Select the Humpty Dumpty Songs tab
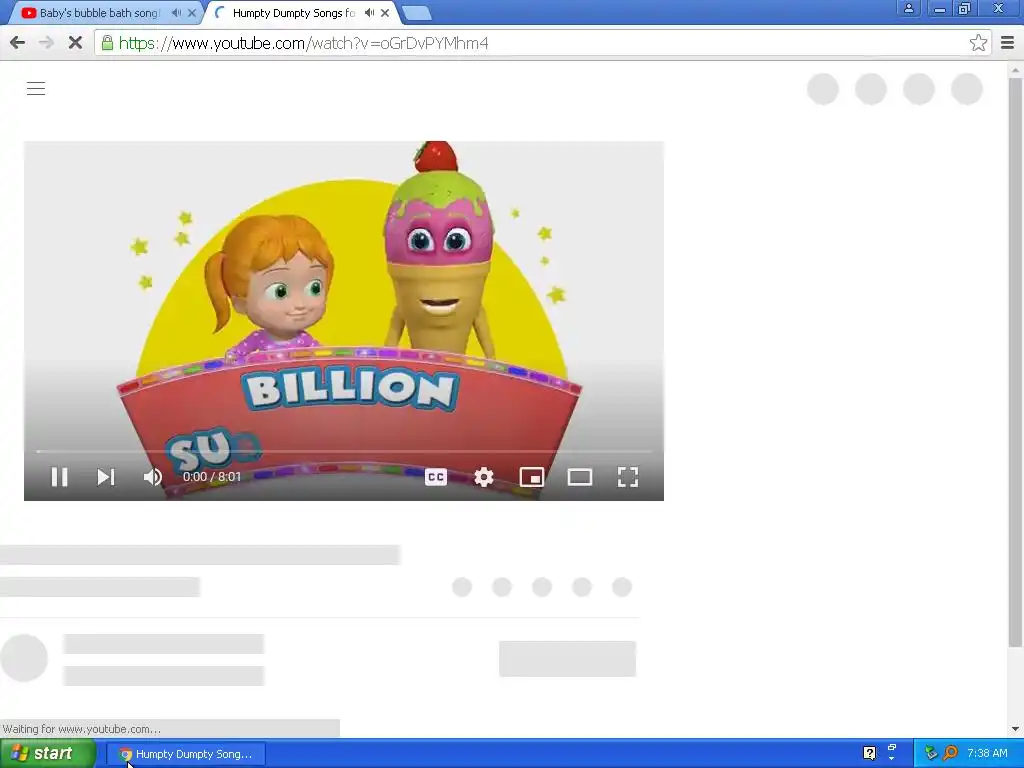1024x768 pixels. pos(293,13)
